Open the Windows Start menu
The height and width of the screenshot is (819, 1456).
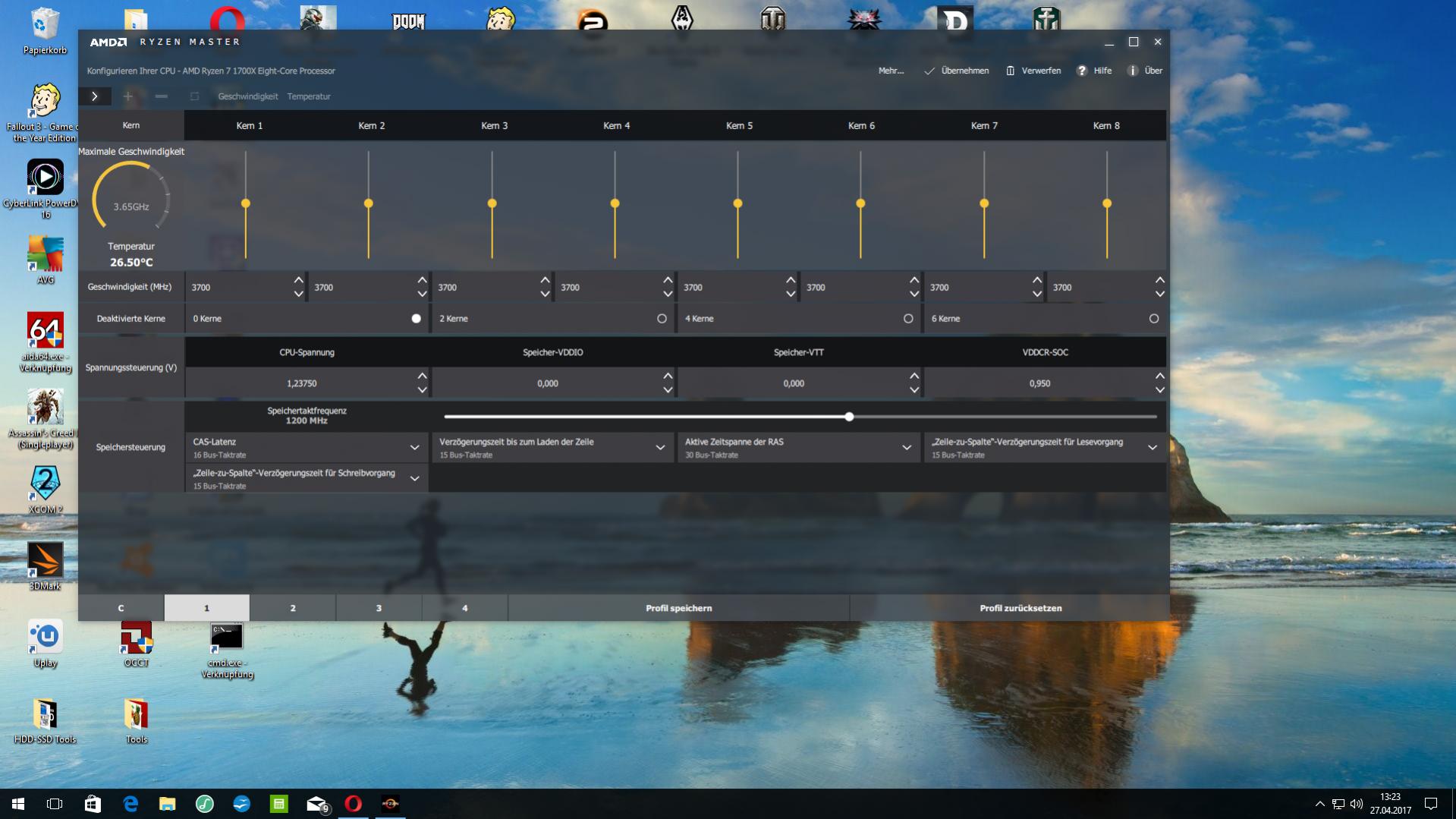tap(18, 804)
